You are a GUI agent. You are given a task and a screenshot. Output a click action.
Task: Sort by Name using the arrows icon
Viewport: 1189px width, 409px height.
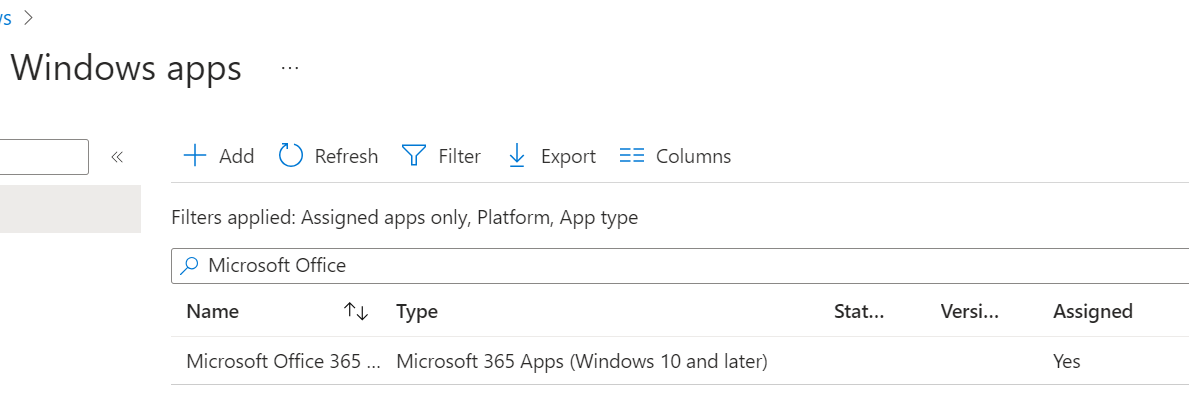click(x=356, y=311)
